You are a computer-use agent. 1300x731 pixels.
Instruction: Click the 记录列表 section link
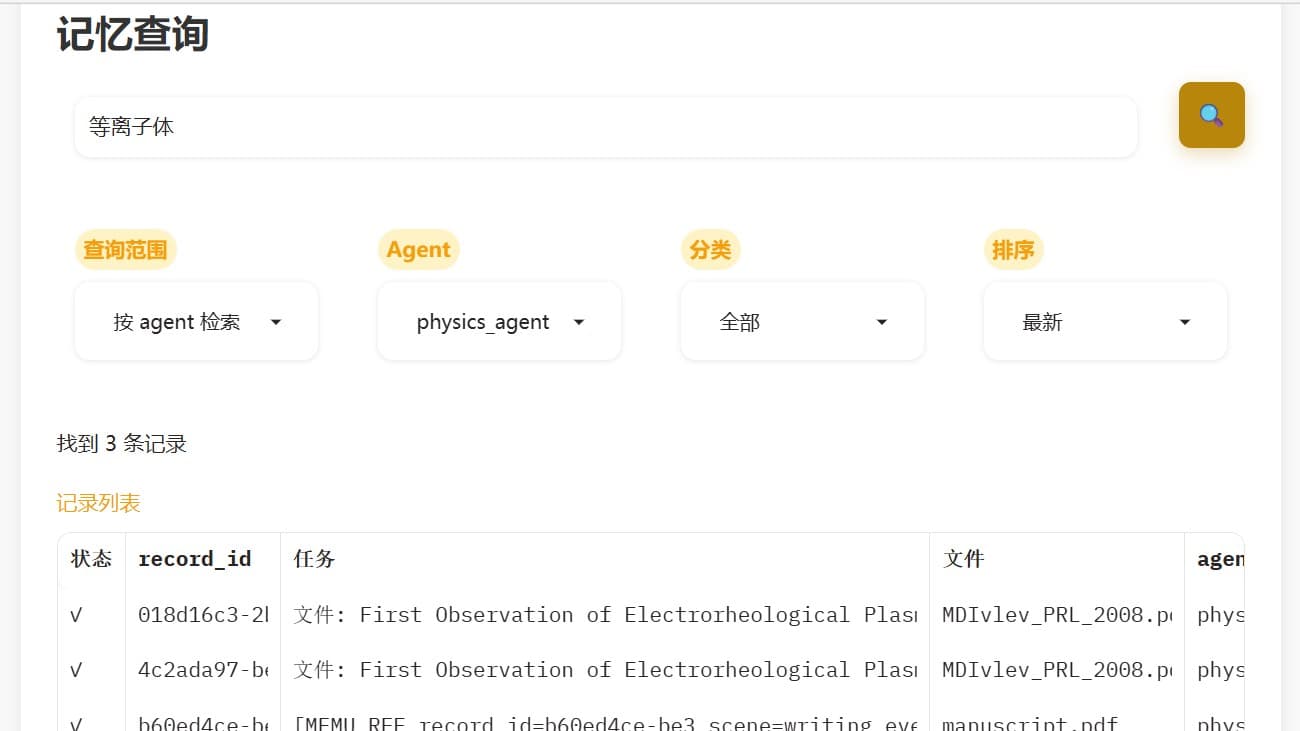tap(98, 503)
